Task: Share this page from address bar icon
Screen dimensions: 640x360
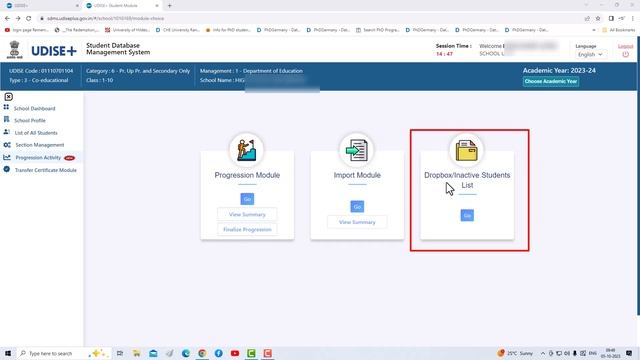Action: tap(587, 18)
